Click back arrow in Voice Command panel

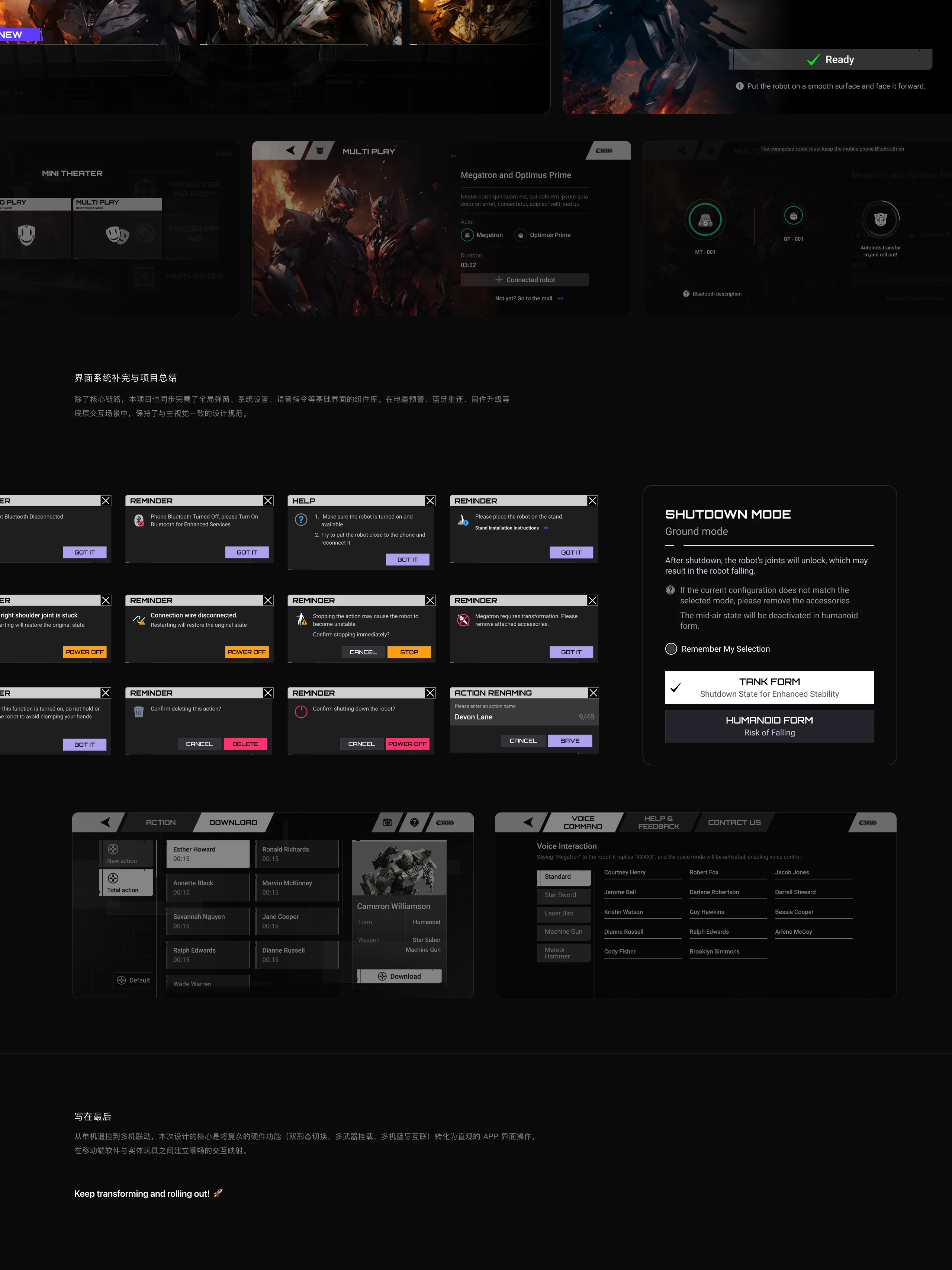[x=528, y=822]
